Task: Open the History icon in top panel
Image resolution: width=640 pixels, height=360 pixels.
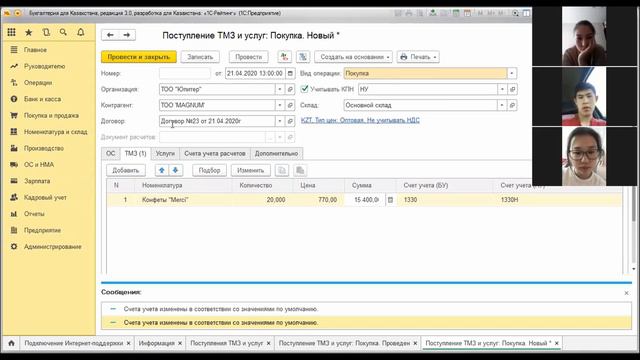Action: [x=46, y=32]
